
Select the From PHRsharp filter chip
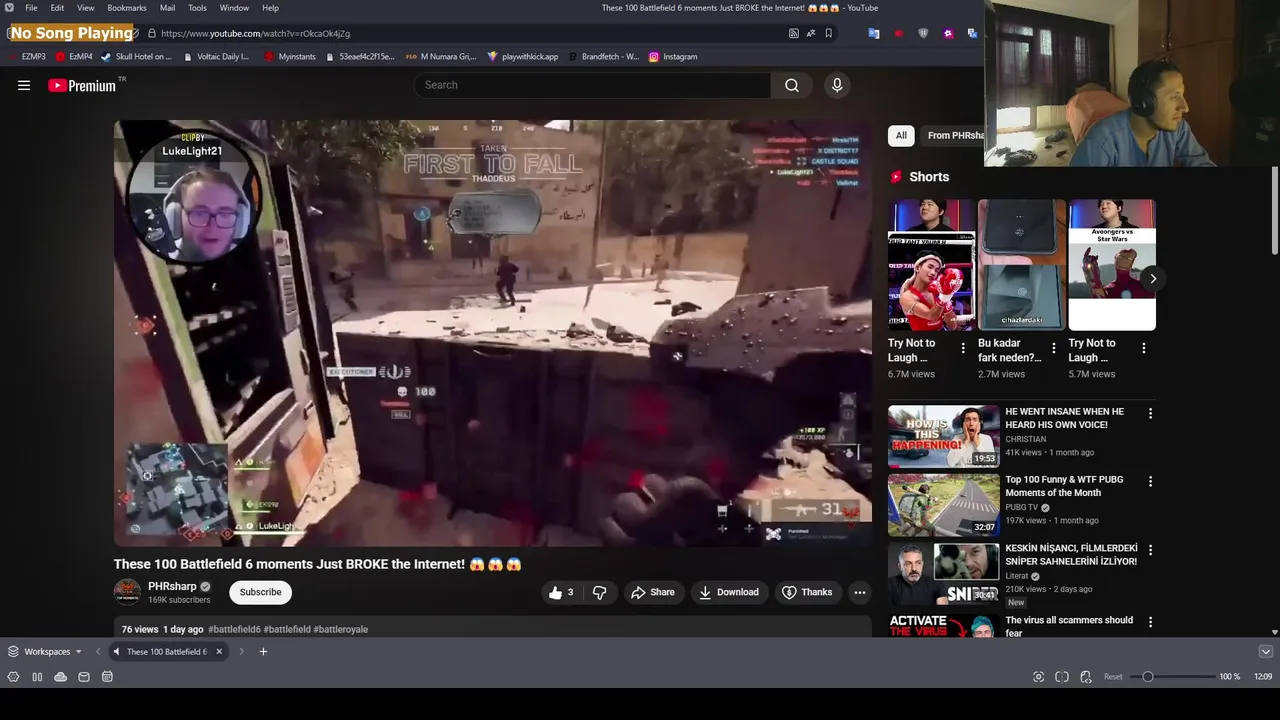tap(955, 136)
